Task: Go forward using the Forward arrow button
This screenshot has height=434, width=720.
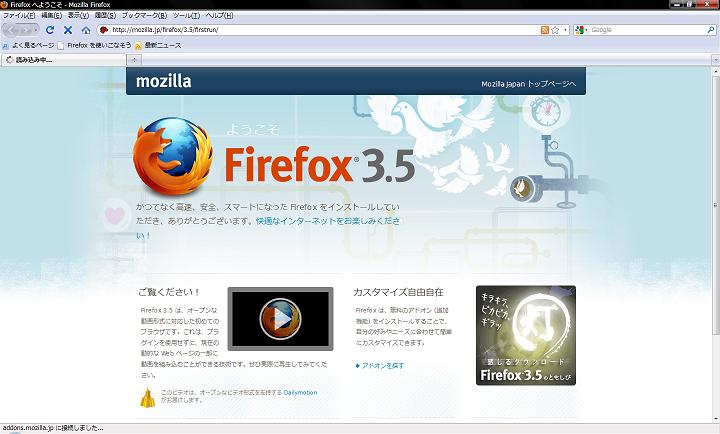Action: pos(27,30)
